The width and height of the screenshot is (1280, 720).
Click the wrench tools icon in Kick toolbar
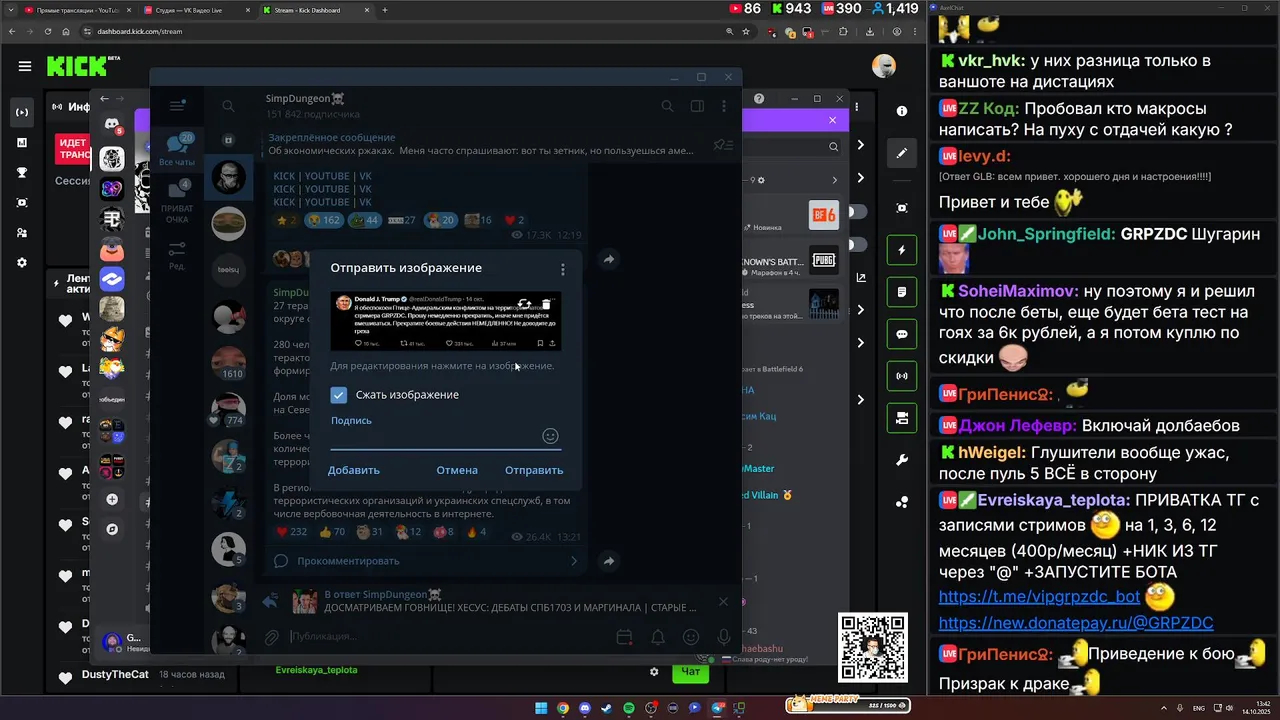tap(902, 460)
